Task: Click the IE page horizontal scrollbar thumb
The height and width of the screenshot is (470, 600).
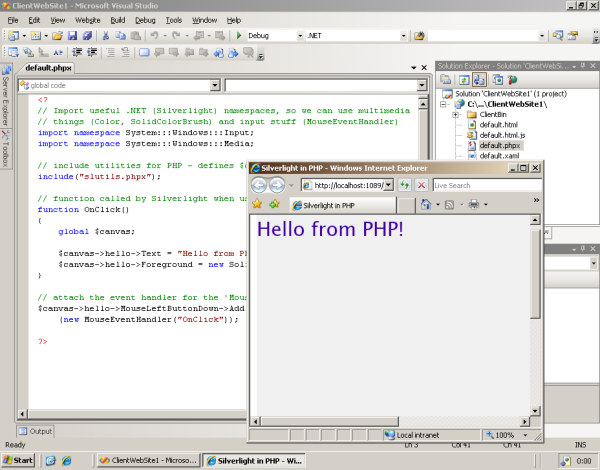Action: coord(330,421)
